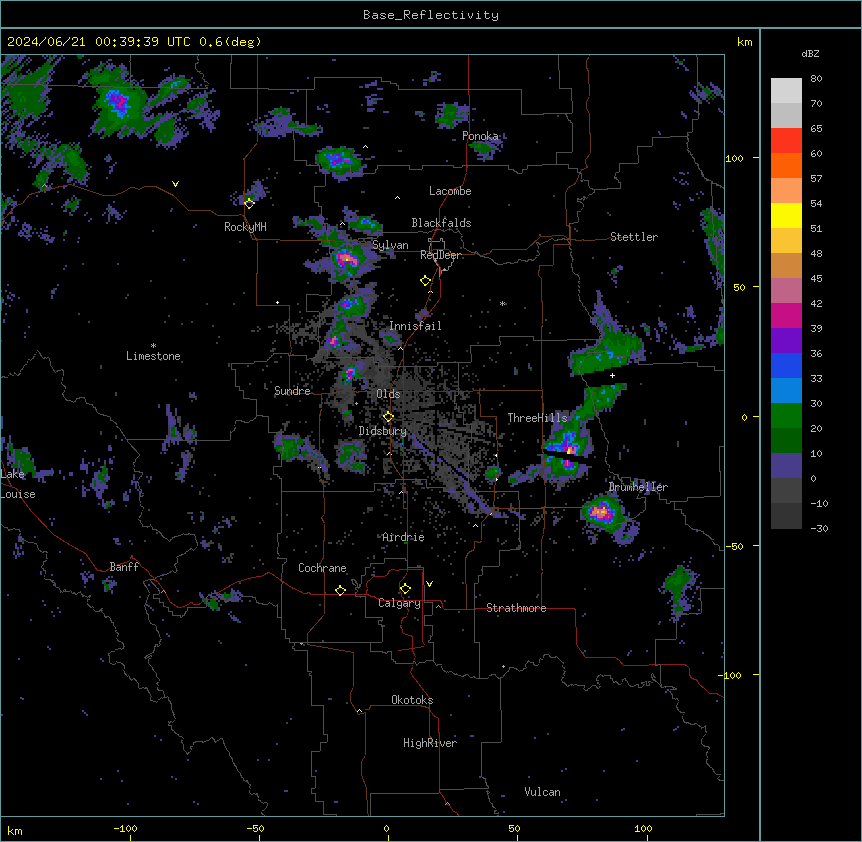862x842 pixels.
Task: Select the violet 36–39 dBZ legend swatch
Action: 786,341
